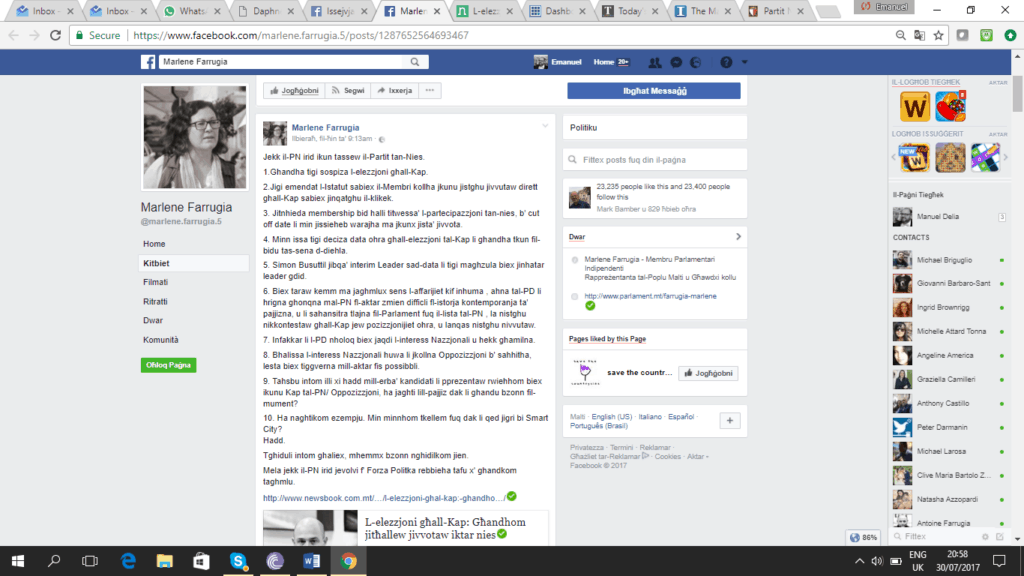Screen dimensions: 1024x576
Task: Select Ritratti in the page sidebar
Action: (155, 301)
